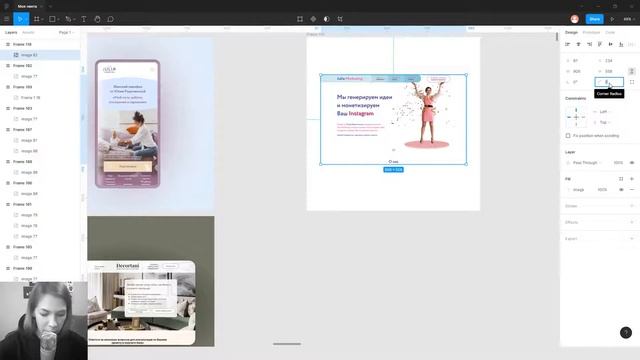Click Align Right icon
This screenshot has height=360, width=640.
point(589,44)
